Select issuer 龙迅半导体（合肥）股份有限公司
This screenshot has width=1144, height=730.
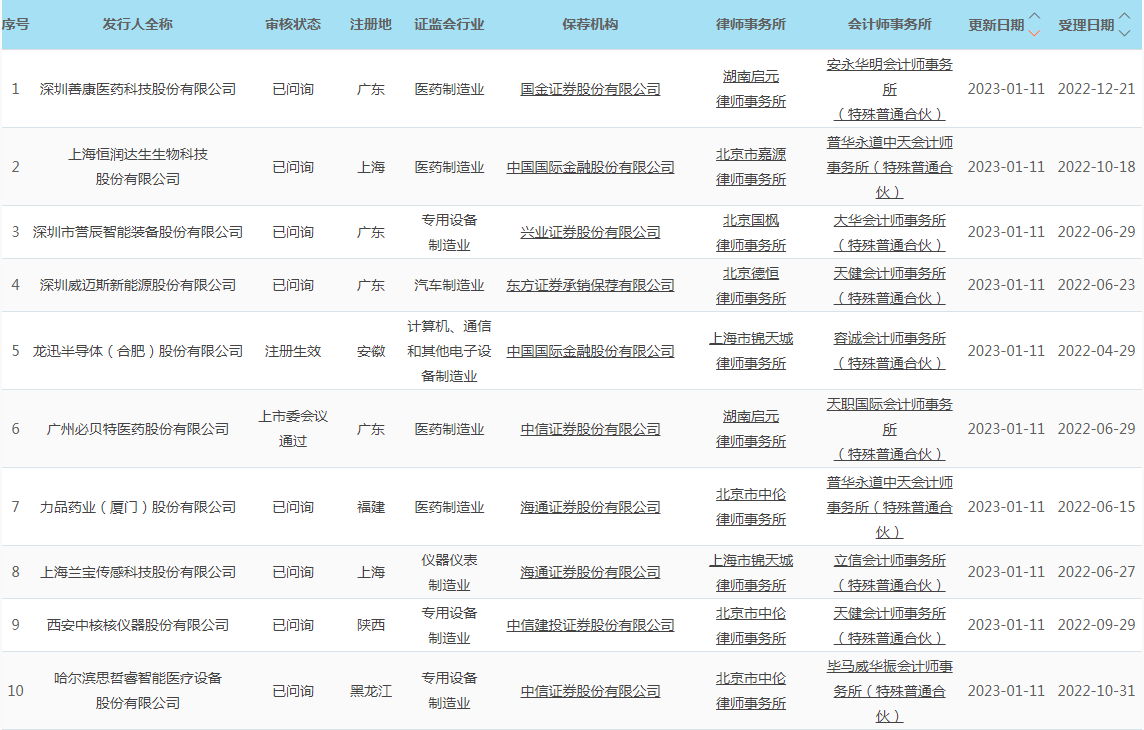[x=138, y=351]
